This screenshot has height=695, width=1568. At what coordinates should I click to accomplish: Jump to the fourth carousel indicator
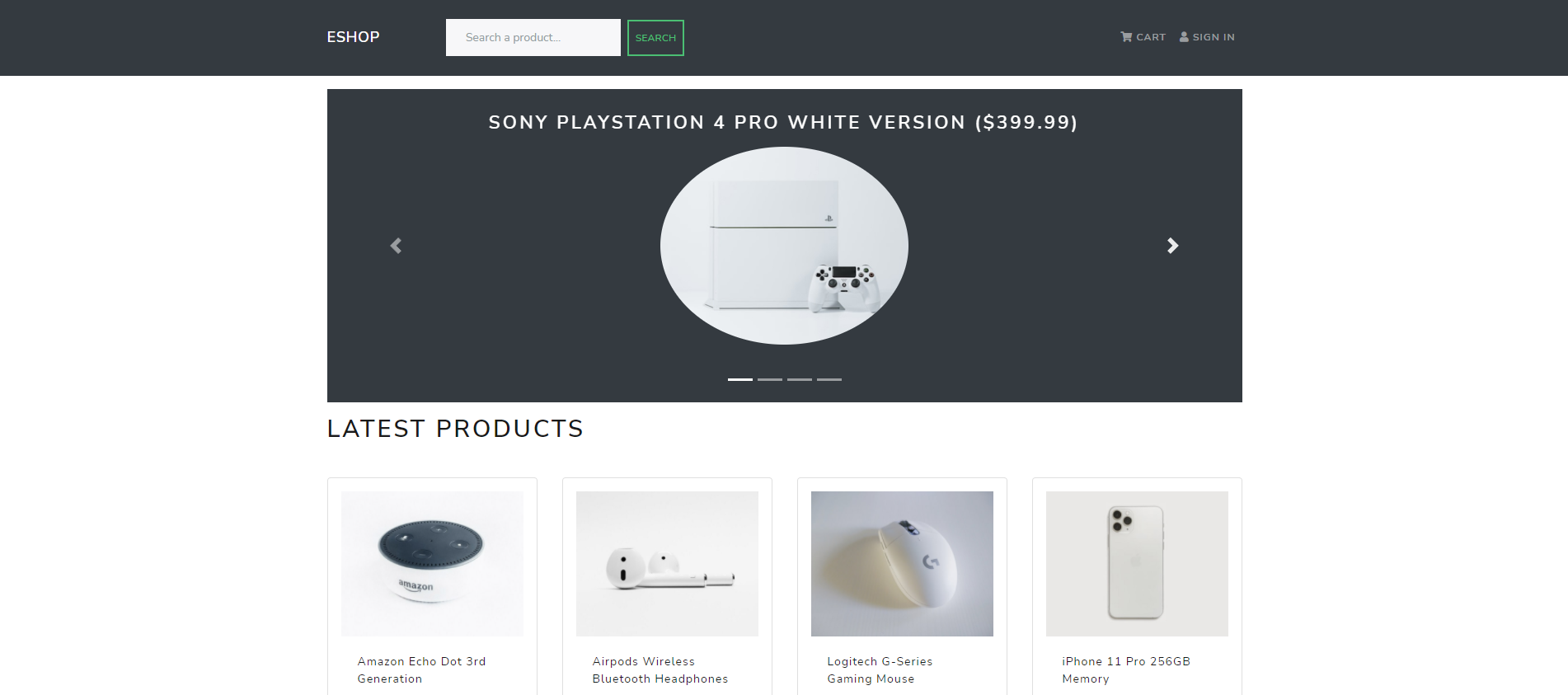(829, 379)
